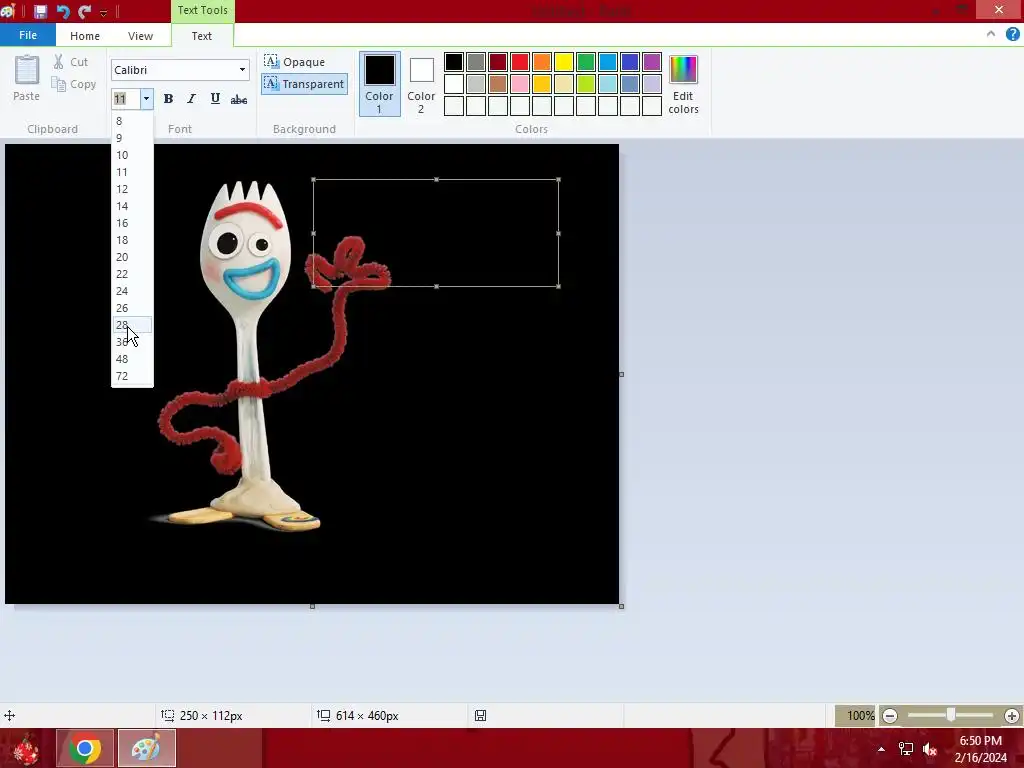
Task: Pick the red color swatch
Action: pos(520,62)
